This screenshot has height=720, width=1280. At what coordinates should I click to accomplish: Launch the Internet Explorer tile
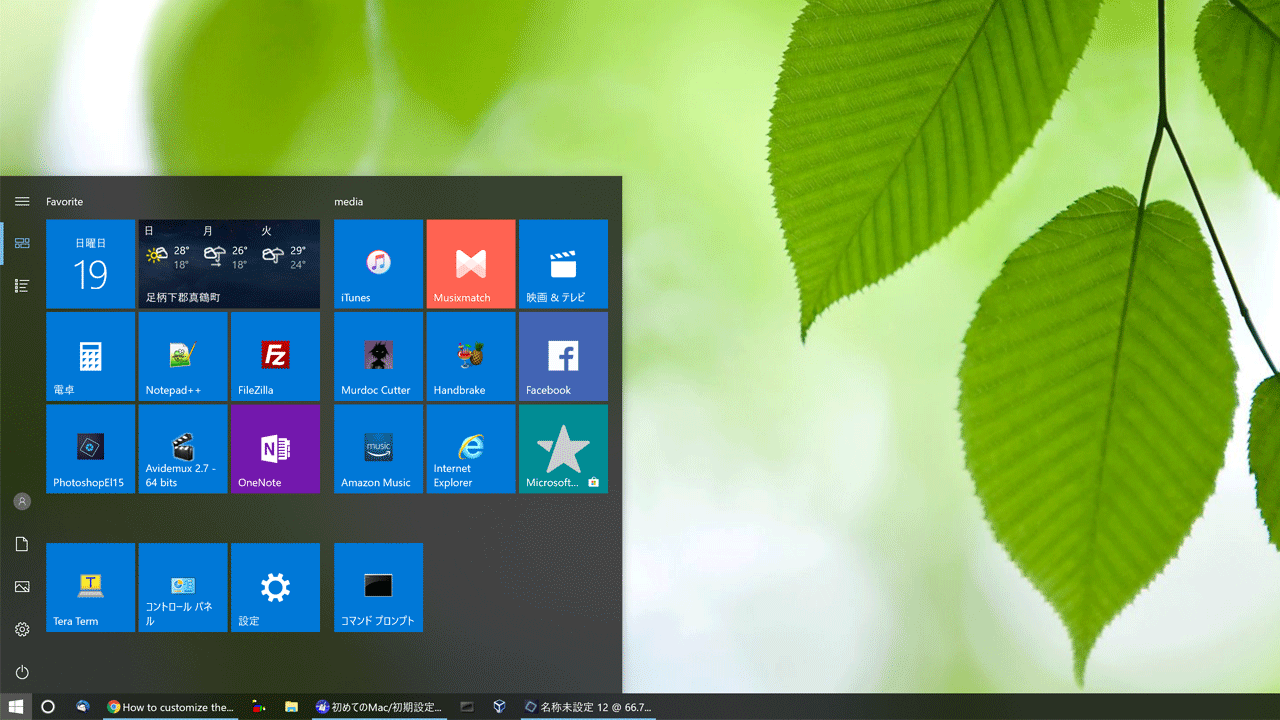tap(471, 449)
